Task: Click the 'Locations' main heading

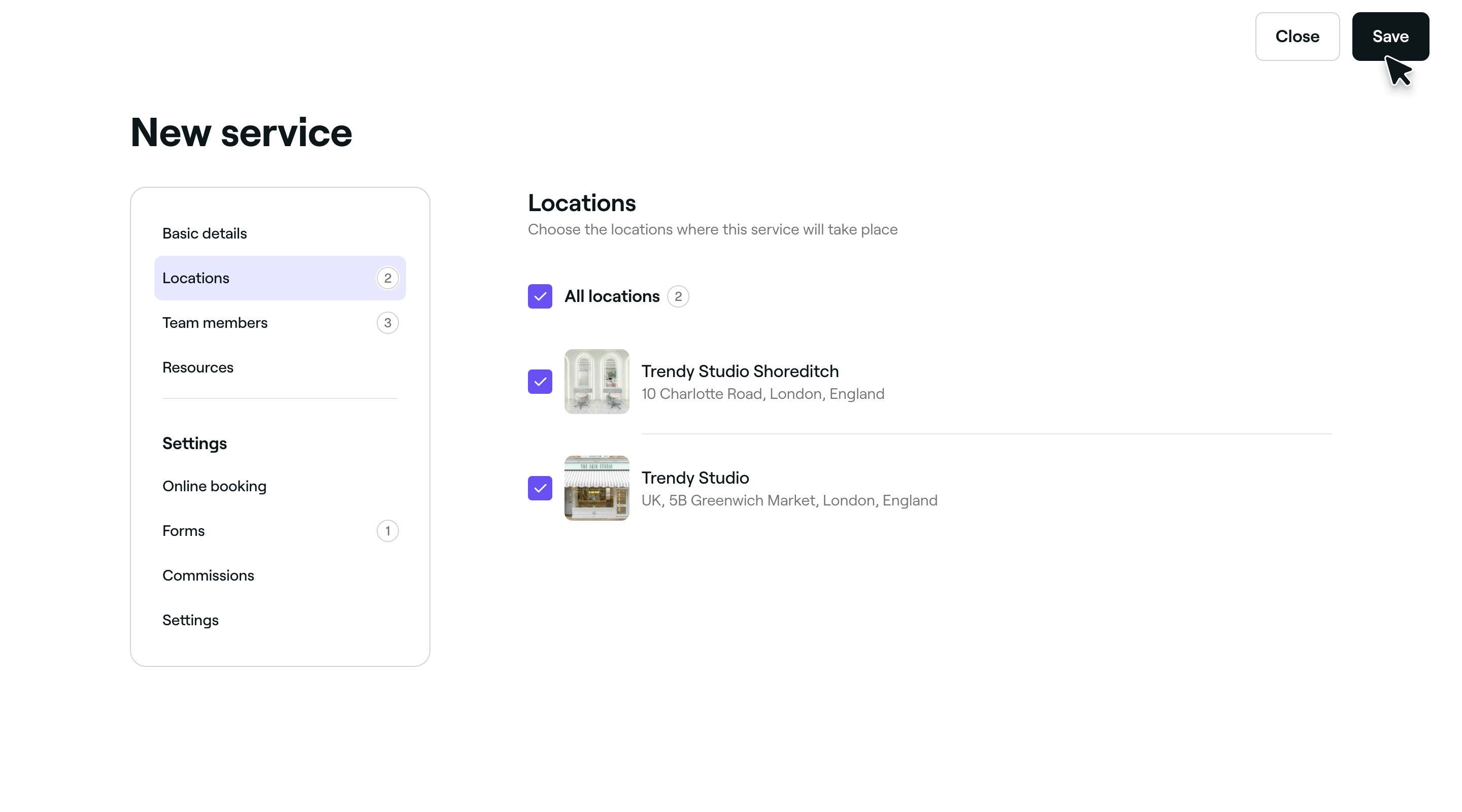Action: [x=582, y=203]
